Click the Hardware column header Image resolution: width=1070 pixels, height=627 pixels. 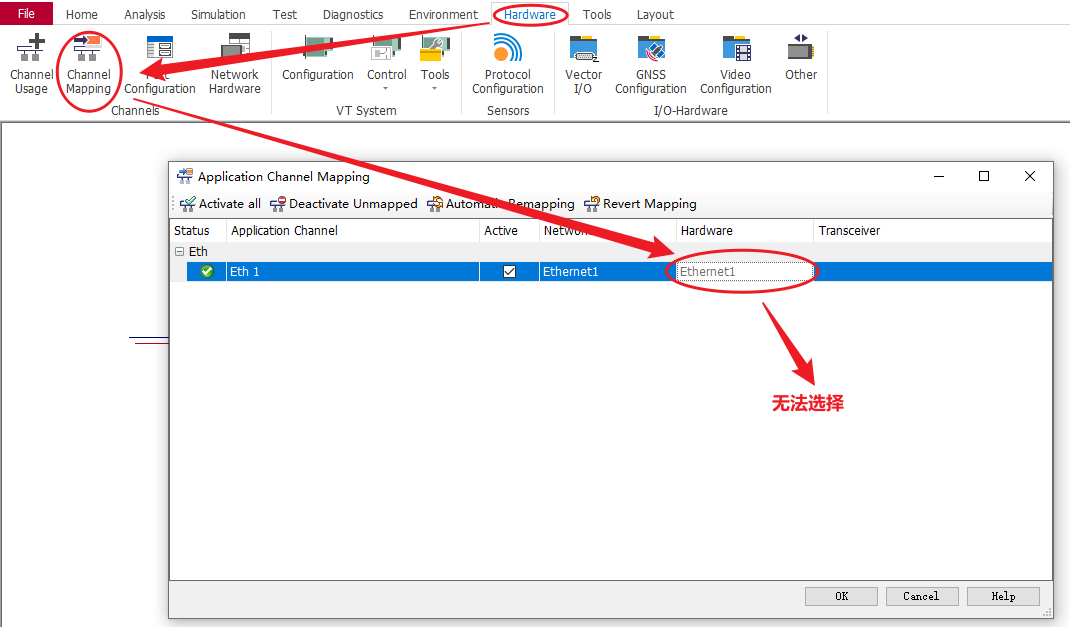click(x=744, y=231)
